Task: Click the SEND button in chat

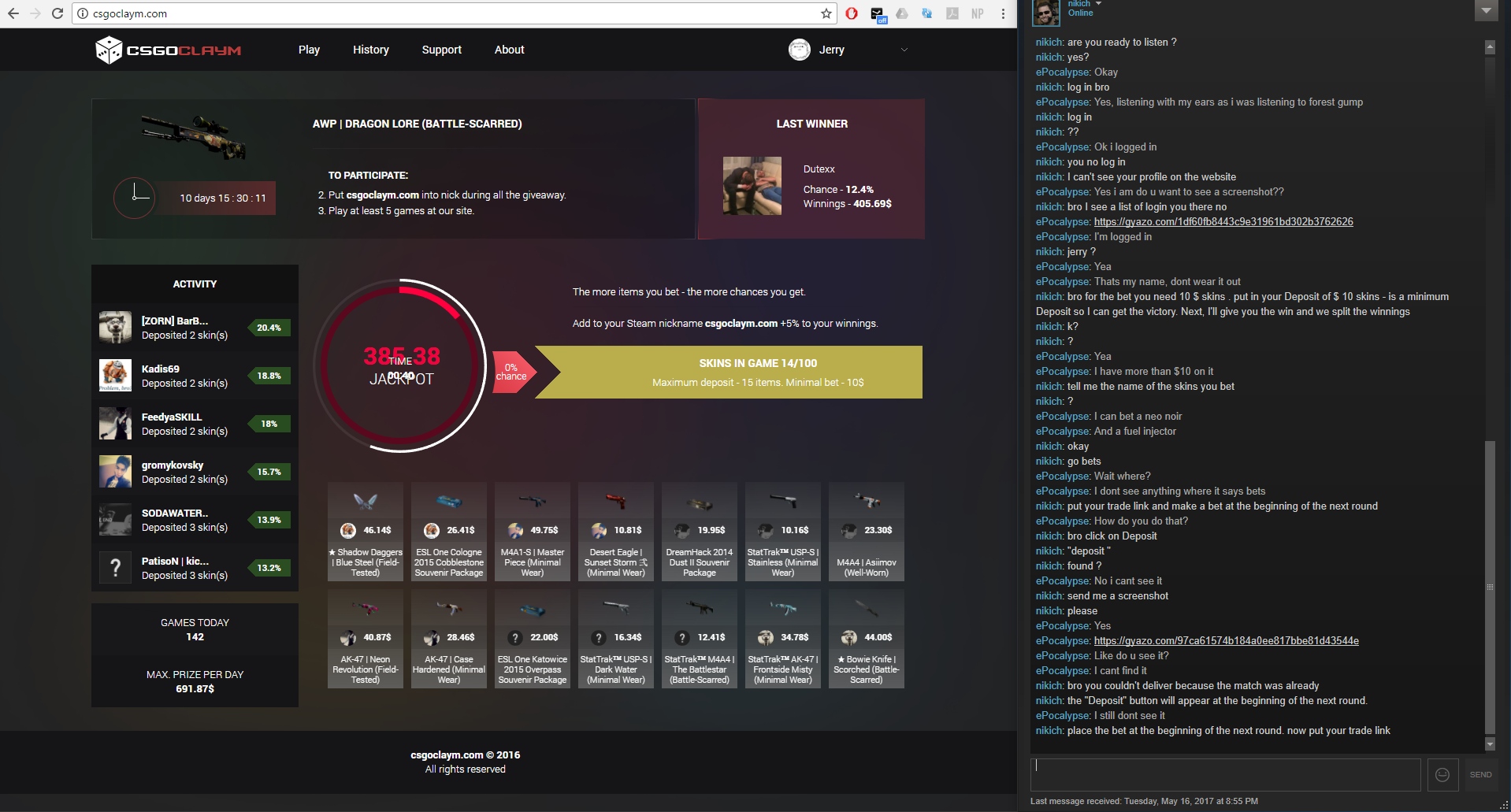Action: pos(1481,775)
